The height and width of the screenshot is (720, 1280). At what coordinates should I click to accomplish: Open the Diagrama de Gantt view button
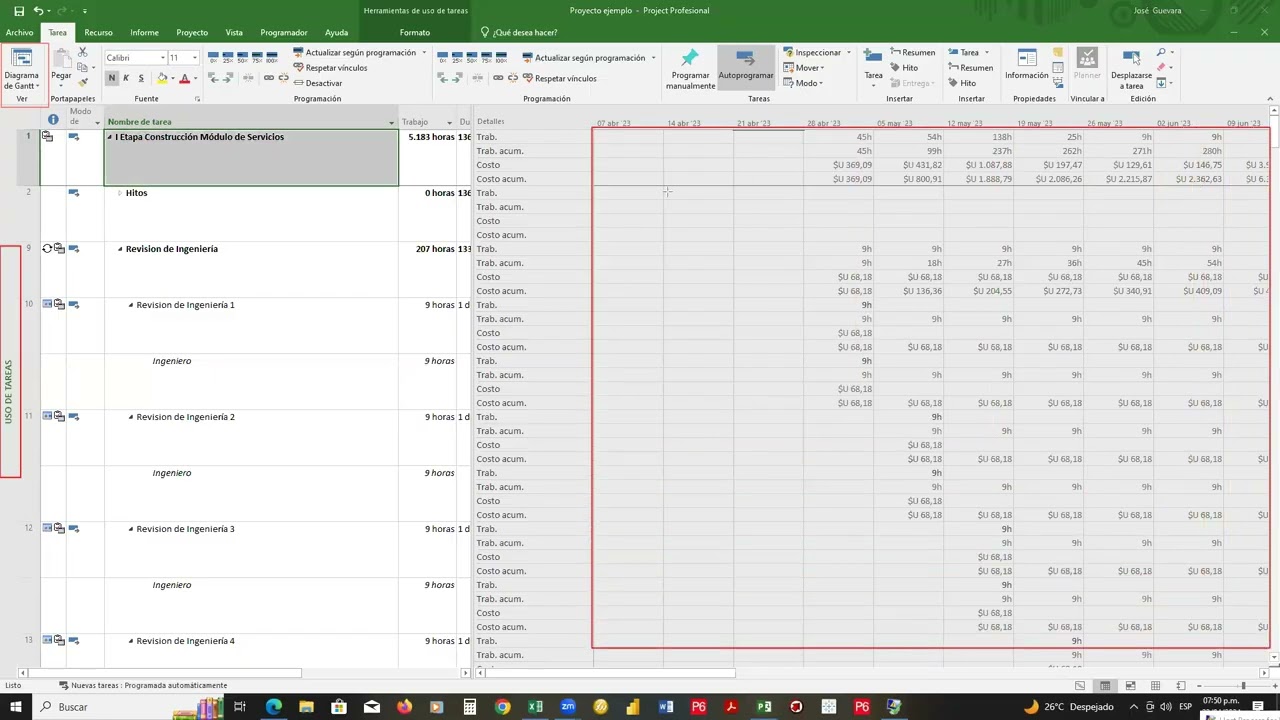click(x=22, y=69)
